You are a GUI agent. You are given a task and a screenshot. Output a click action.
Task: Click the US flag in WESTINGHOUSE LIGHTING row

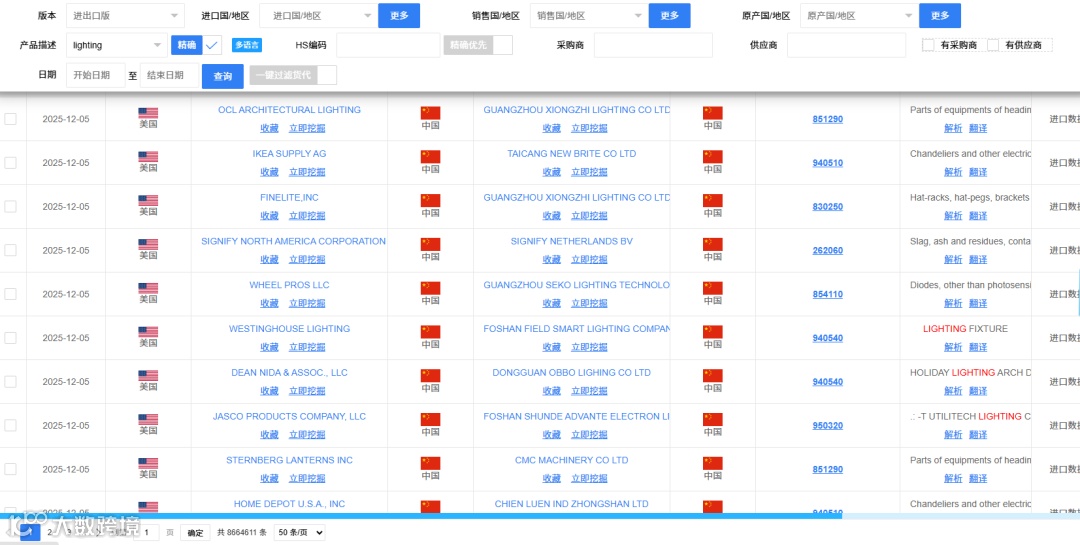(x=148, y=332)
